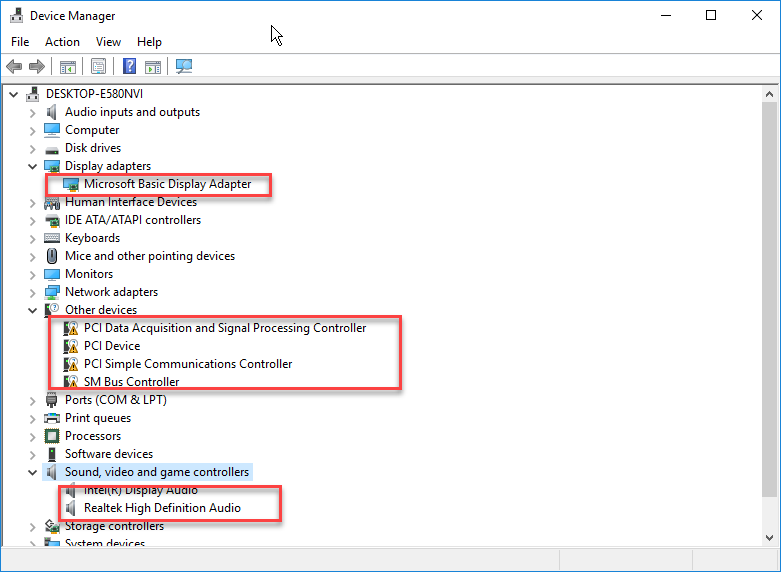Click the Show/Hide Console Tree toolbar icon
This screenshot has width=781, height=572.
(x=68, y=67)
